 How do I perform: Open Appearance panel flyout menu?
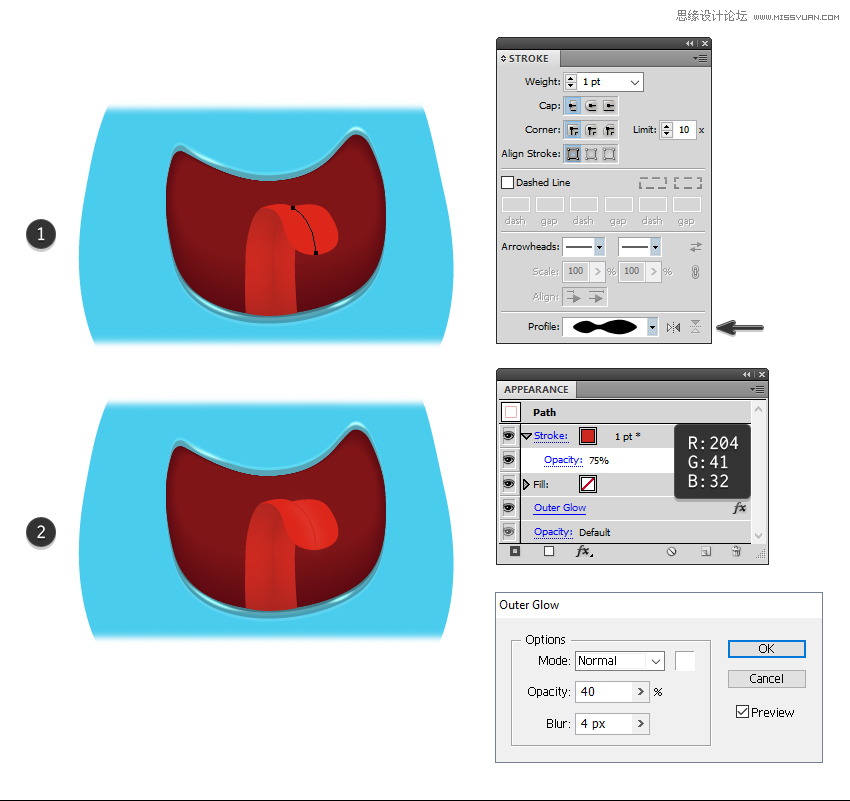(757, 390)
